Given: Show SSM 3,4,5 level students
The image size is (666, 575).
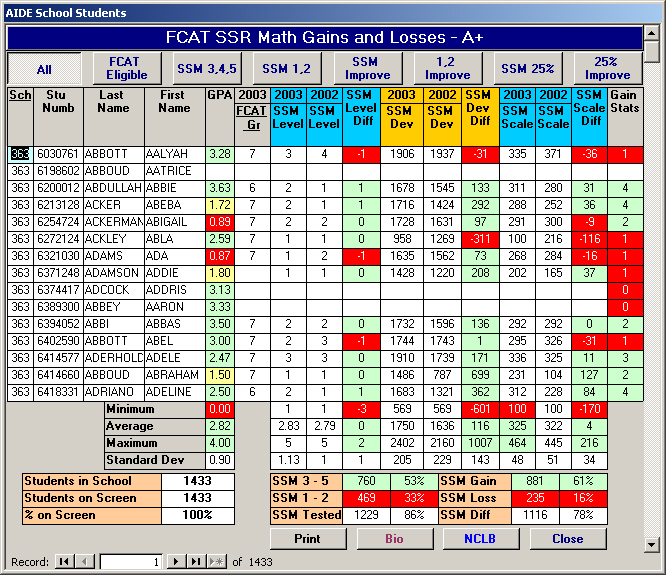Looking at the screenshot, I should tap(207, 69).
